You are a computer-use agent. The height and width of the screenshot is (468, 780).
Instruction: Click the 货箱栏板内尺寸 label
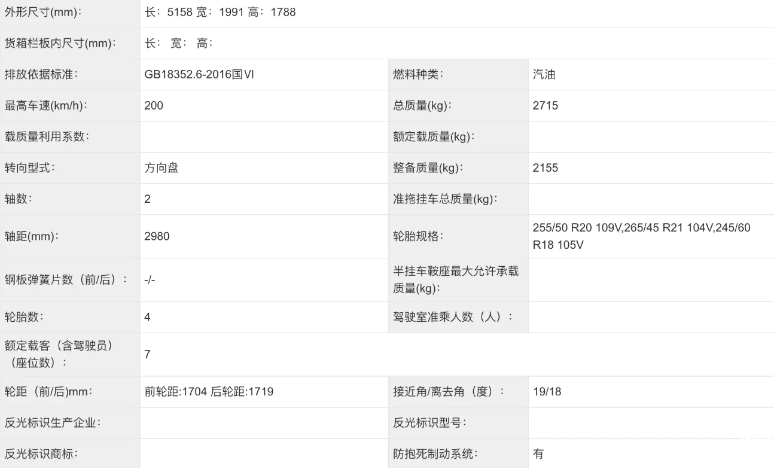pyautogui.click(x=57, y=43)
